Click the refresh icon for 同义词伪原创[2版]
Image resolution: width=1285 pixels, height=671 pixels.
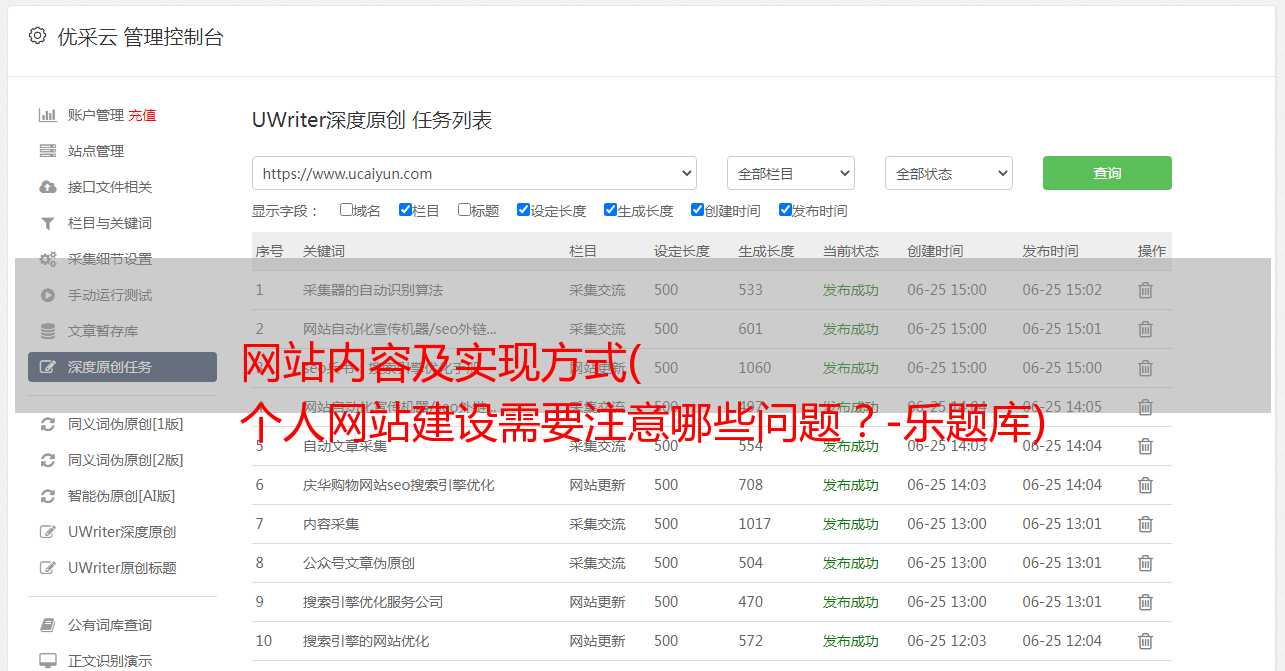[x=47, y=460]
